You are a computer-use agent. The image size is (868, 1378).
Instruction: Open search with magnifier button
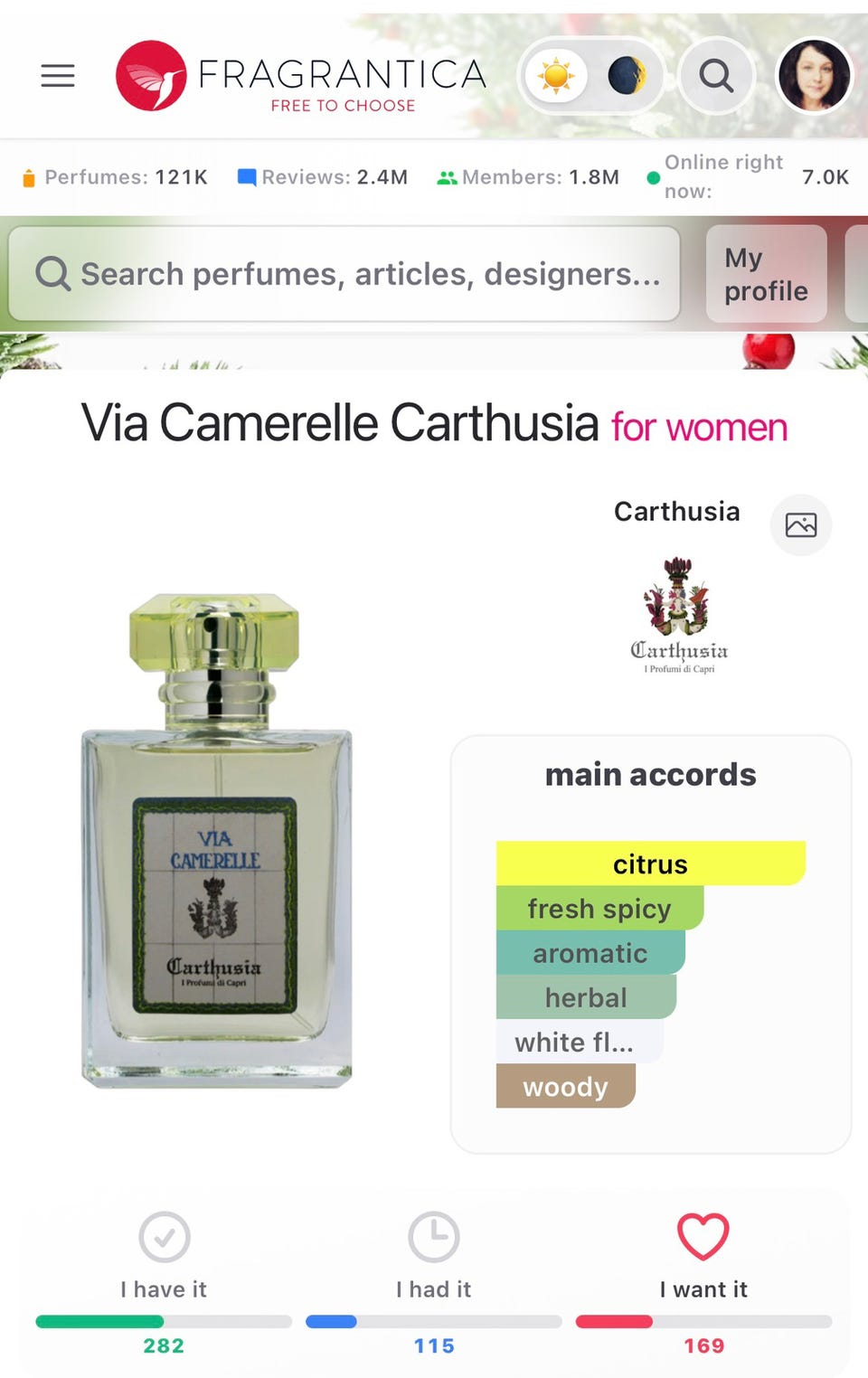tap(716, 76)
